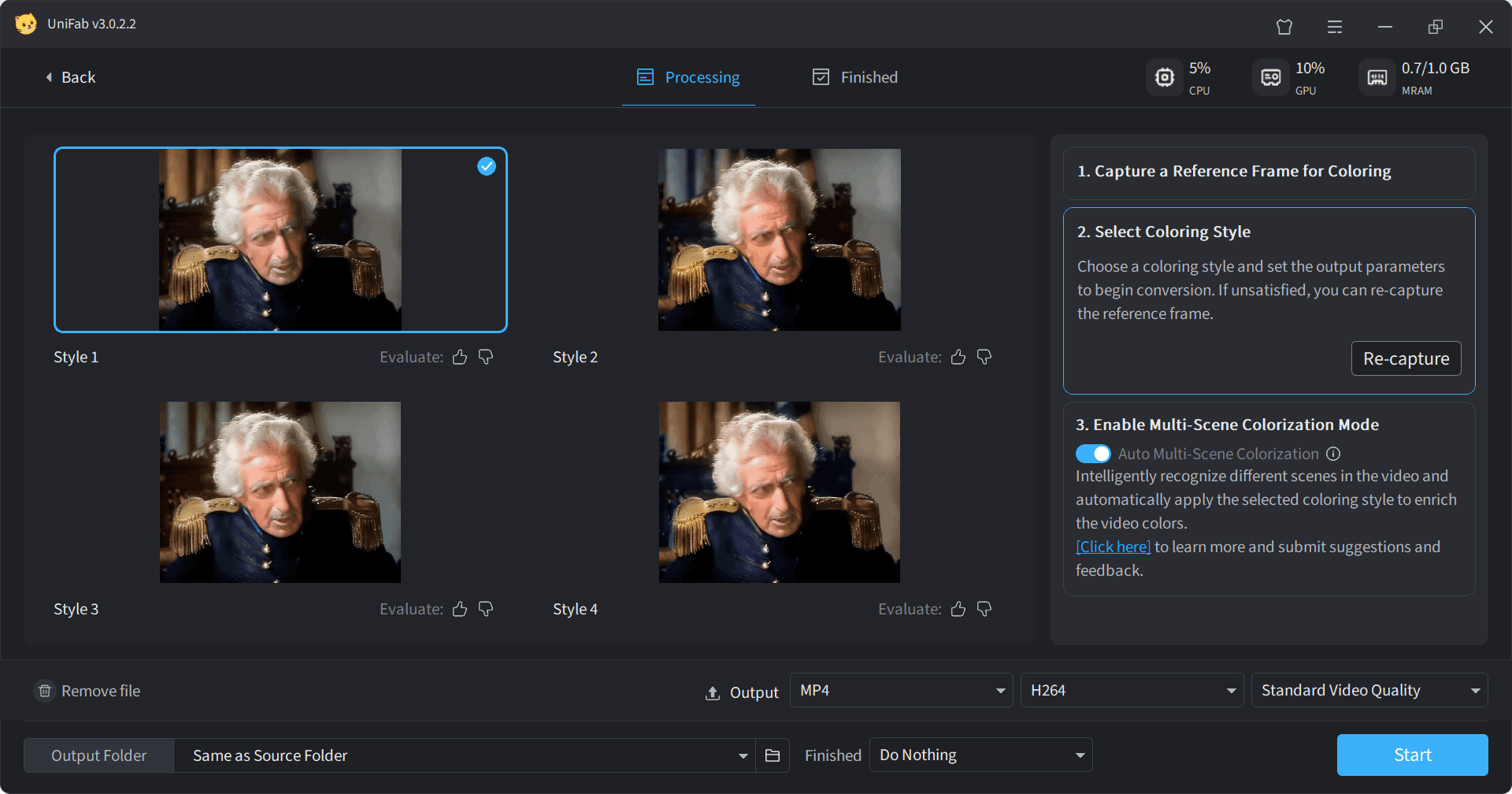Click the checkmark on Style 1 thumbnail
This screenshot has width=1512, height=794.
click(x=487, y=166)
